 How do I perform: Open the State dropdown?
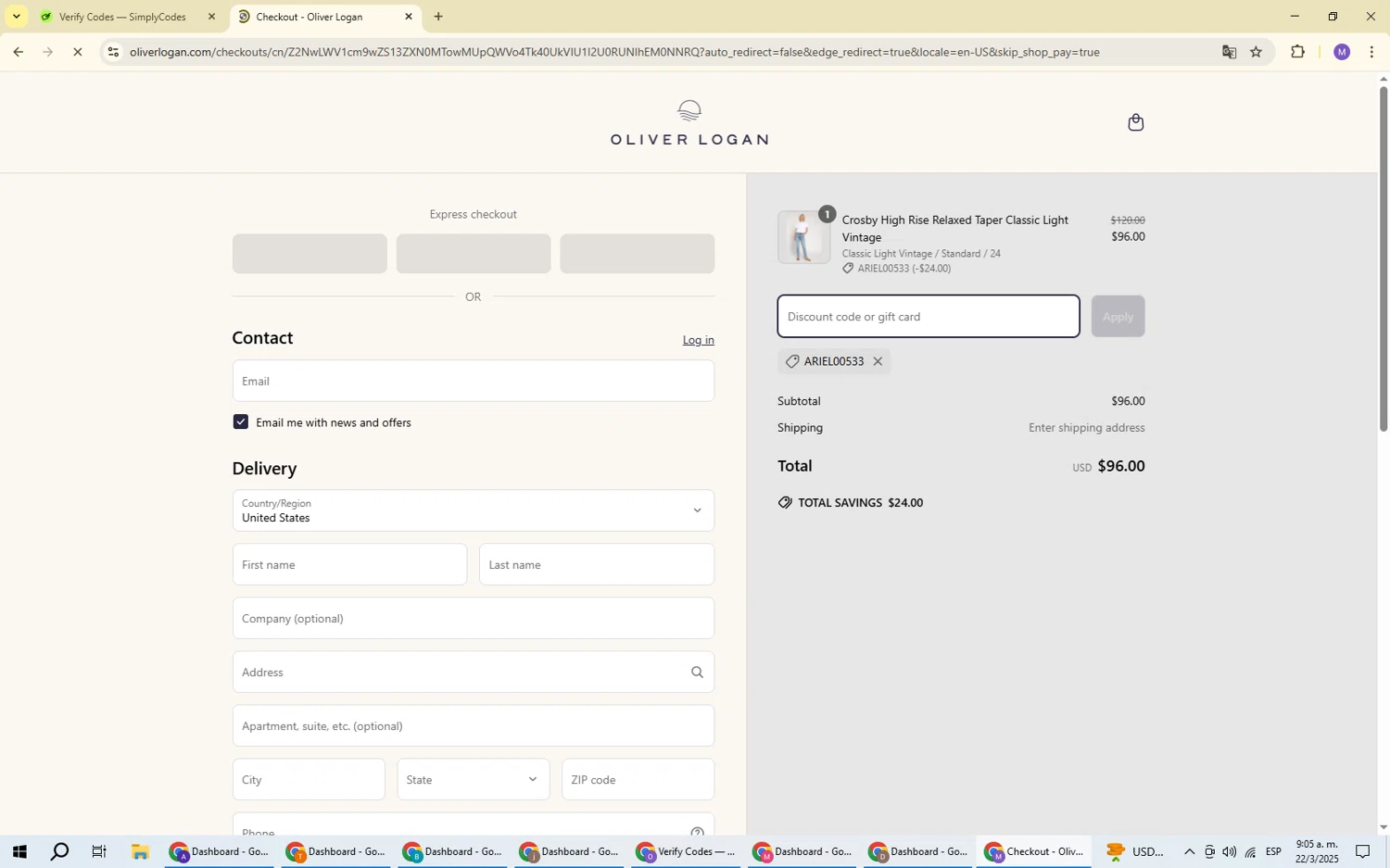tap(473, 780)
